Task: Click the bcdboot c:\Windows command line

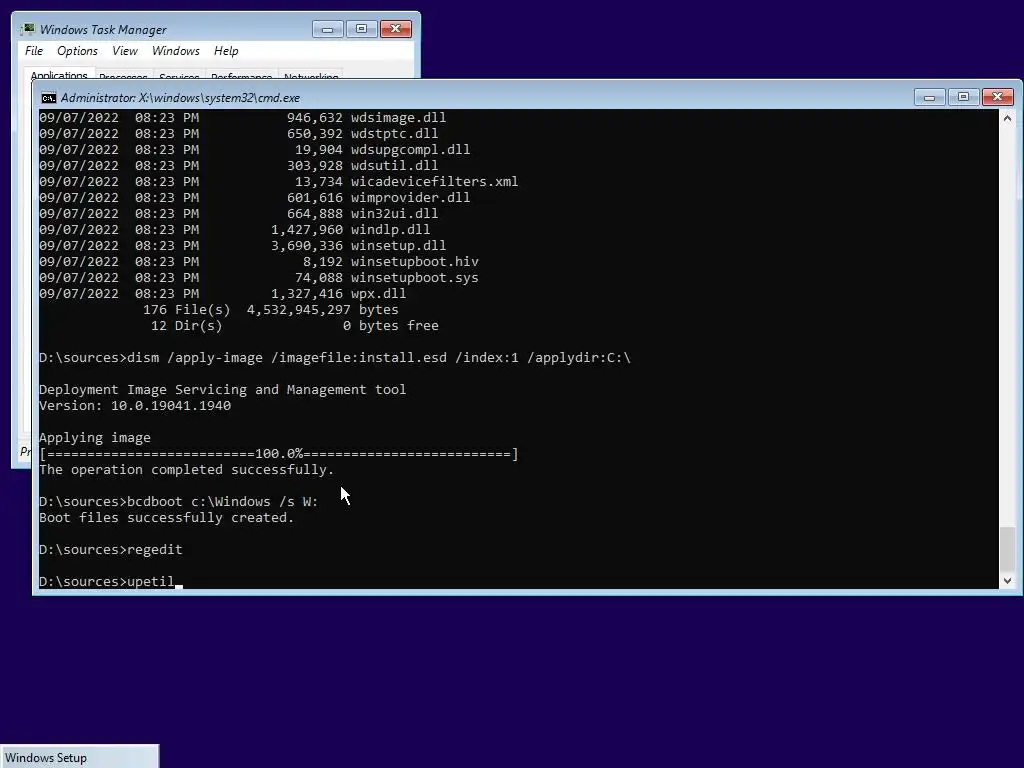Action: coord(178,502)
